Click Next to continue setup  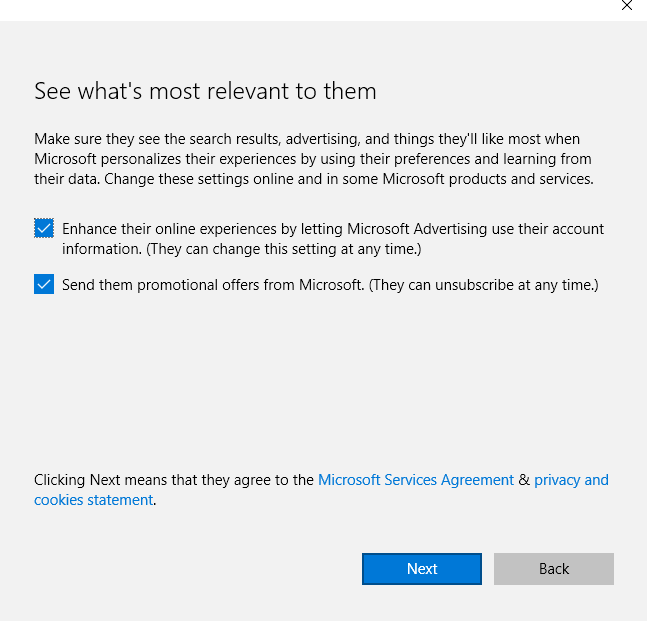(x=421, y=569)
